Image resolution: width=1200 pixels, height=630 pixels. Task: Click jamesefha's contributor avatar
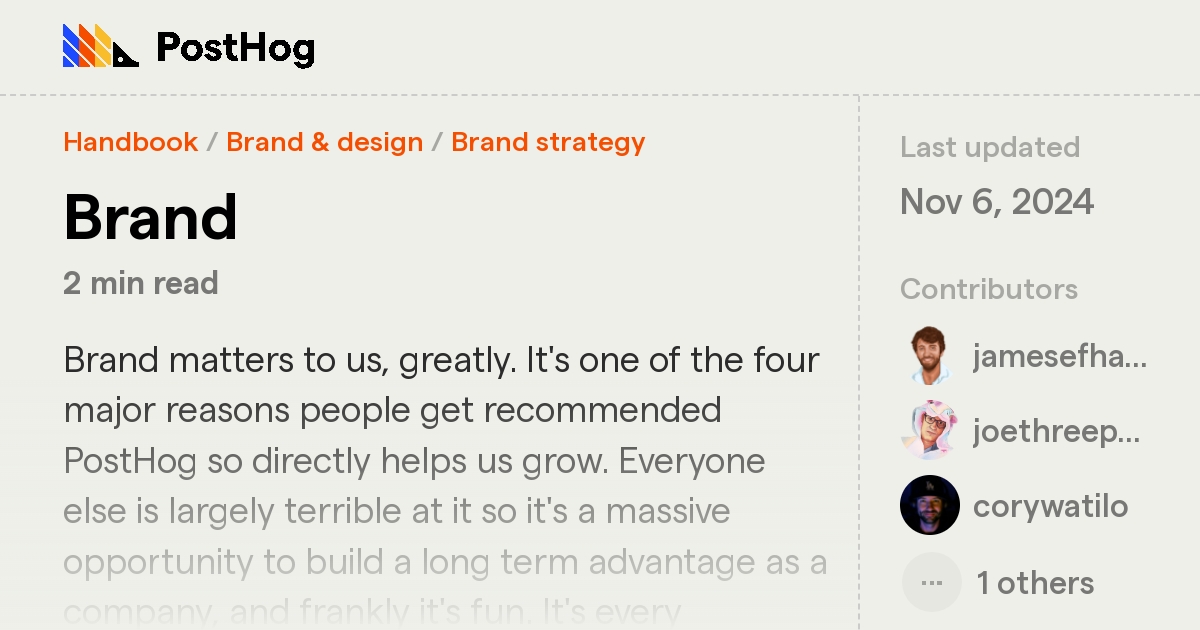pos(928,357)
